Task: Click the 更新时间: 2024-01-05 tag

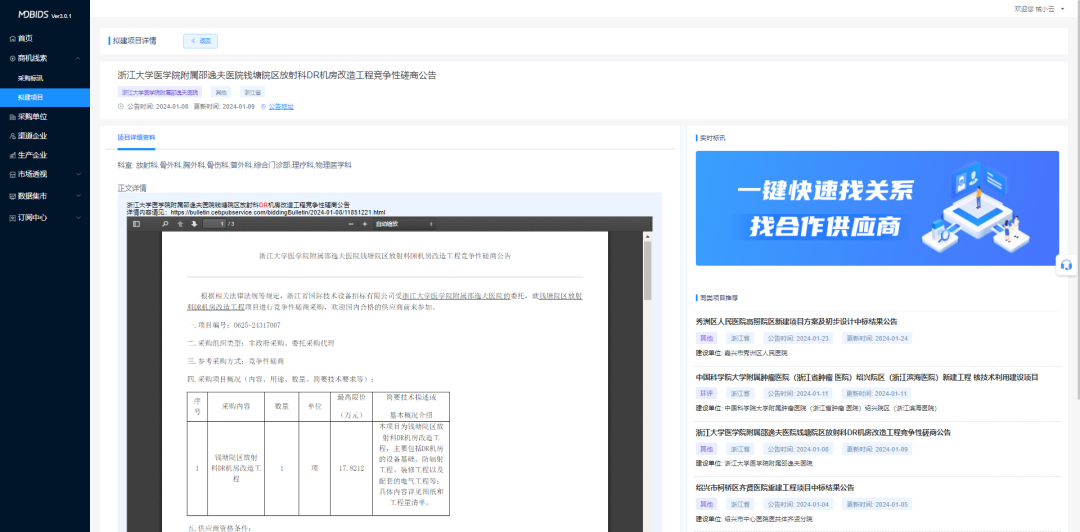Action: (878, 504)
